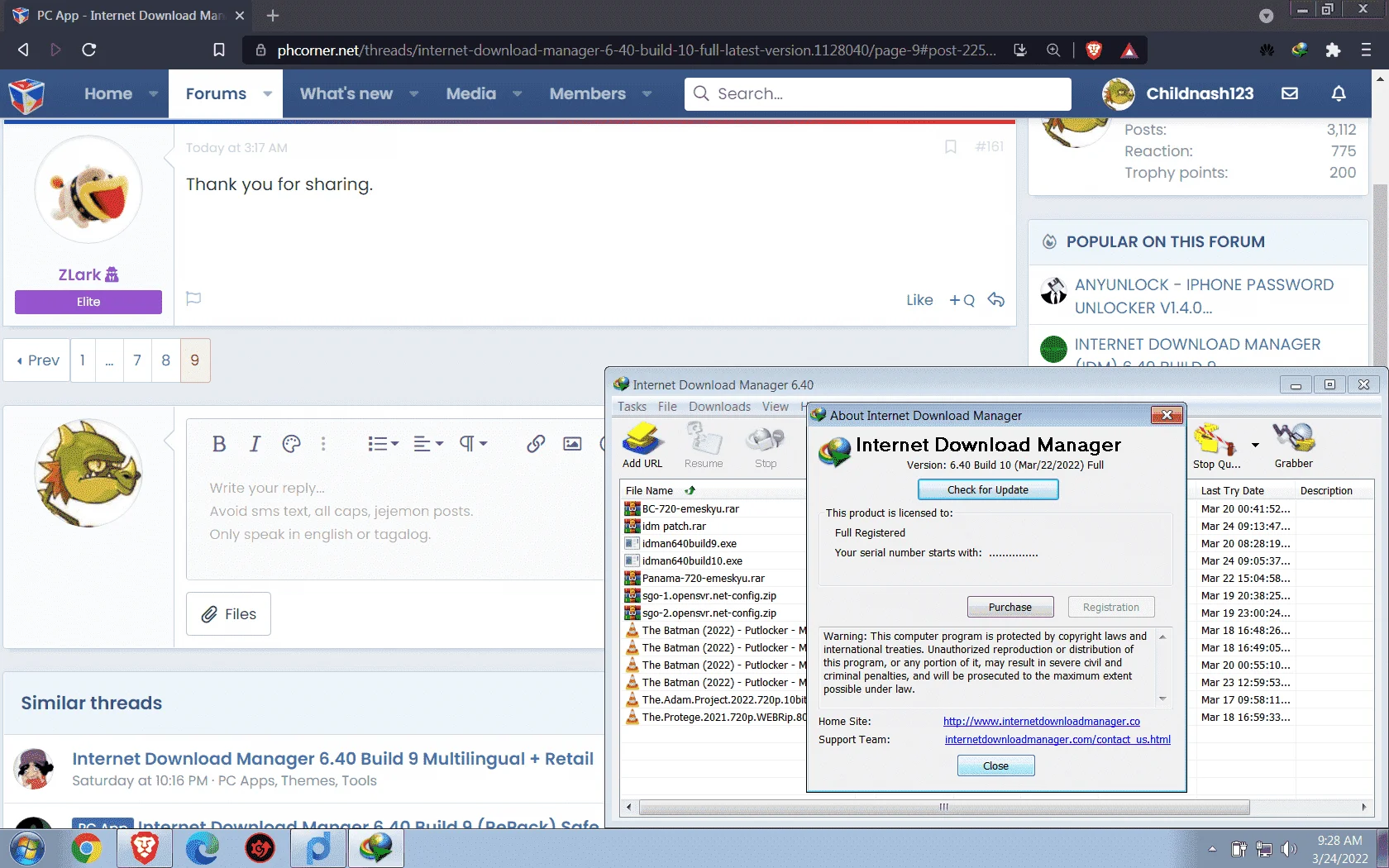This screenshot has height=868, width=1389.
Task: Open browser extensions puzzle icon
Action: pyautogui.click(x=1333, y=50)
